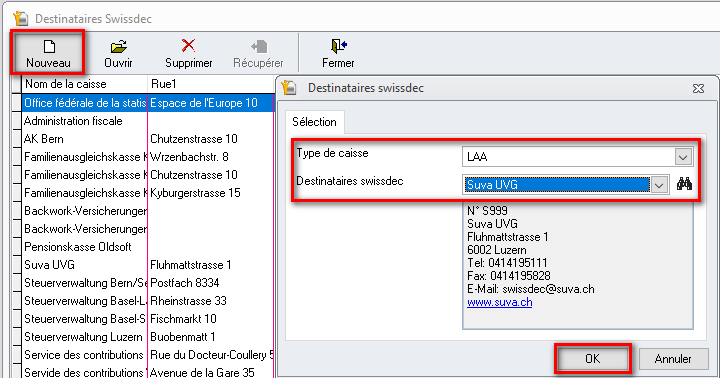Viewport: 720px width, 378px height.
Task: Expand the Type de caisse dropdown
Action: [x=683, y=157]
